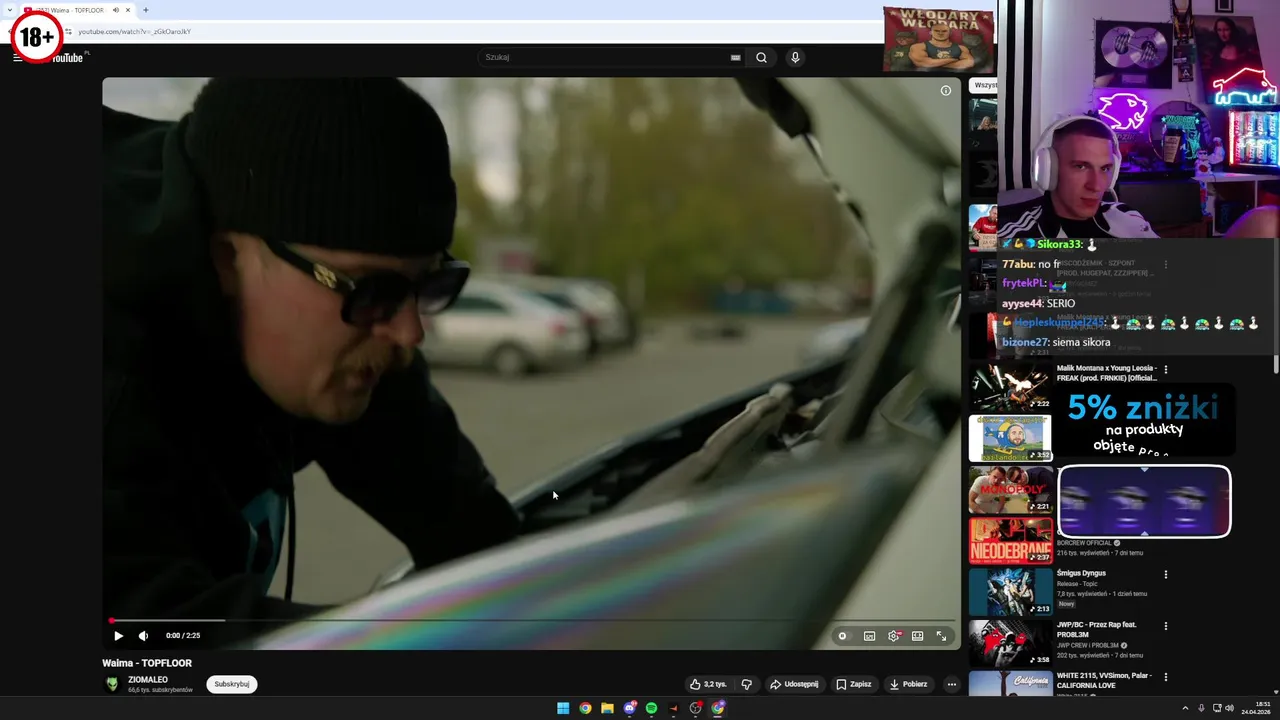
Task: Open options for the Malik Montana FREAK video
Action: click(1165, 369)
